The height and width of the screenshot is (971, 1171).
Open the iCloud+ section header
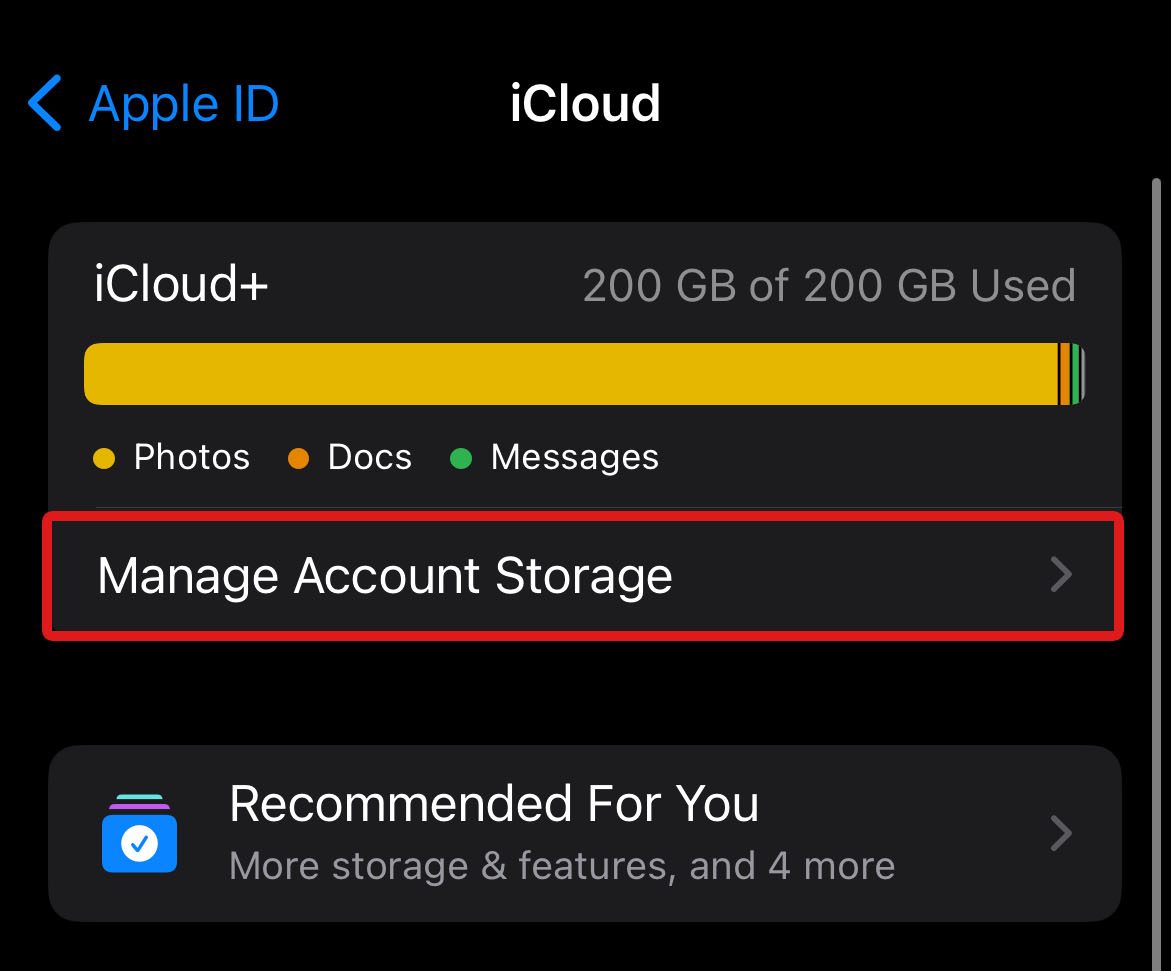click(180, 284)
